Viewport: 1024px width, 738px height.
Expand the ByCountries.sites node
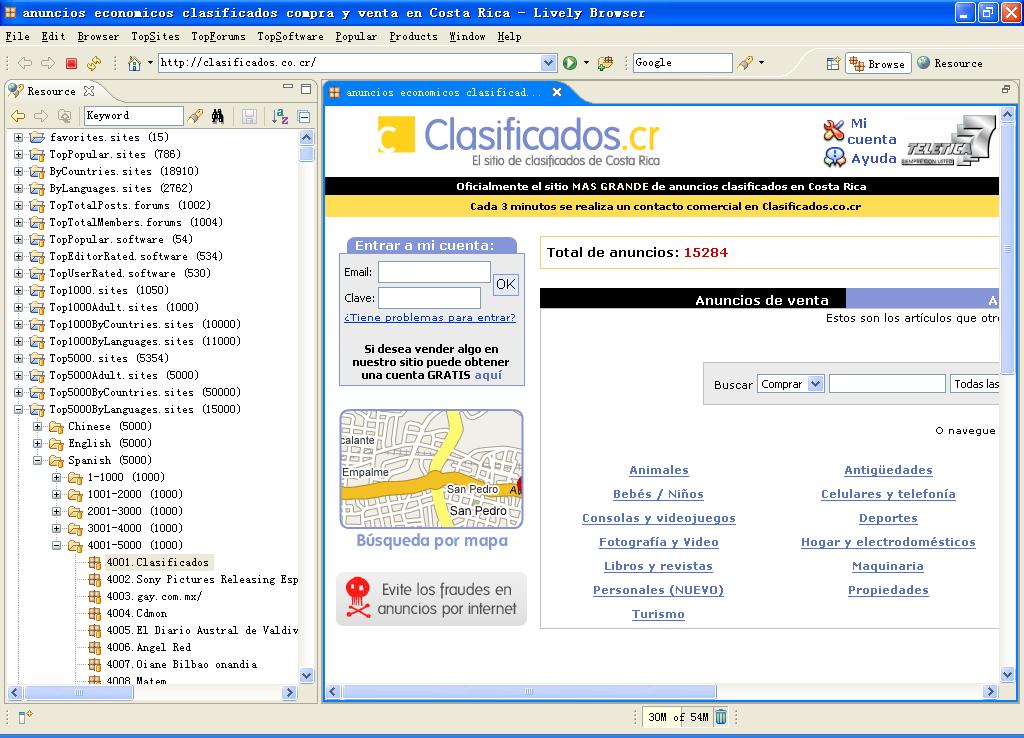click(x=18, y=171)
